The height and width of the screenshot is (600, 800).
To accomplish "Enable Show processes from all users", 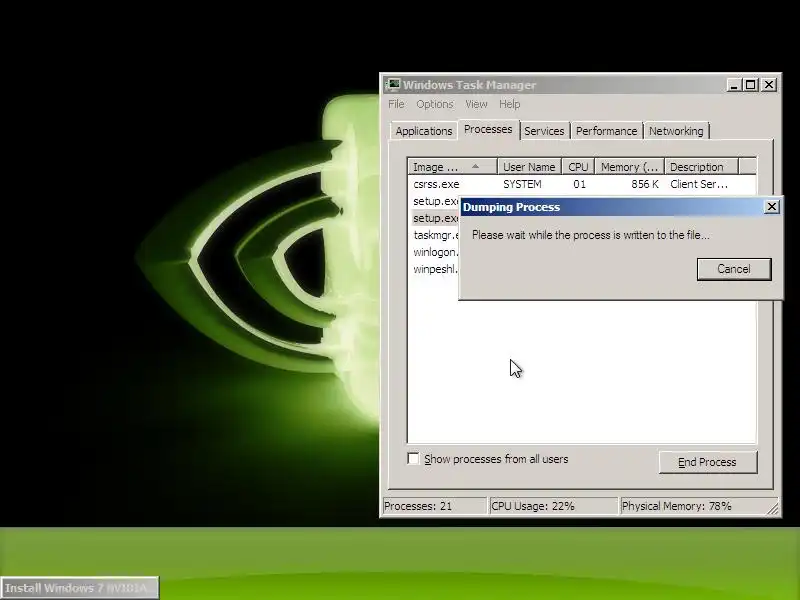I will tap(413, 459).
